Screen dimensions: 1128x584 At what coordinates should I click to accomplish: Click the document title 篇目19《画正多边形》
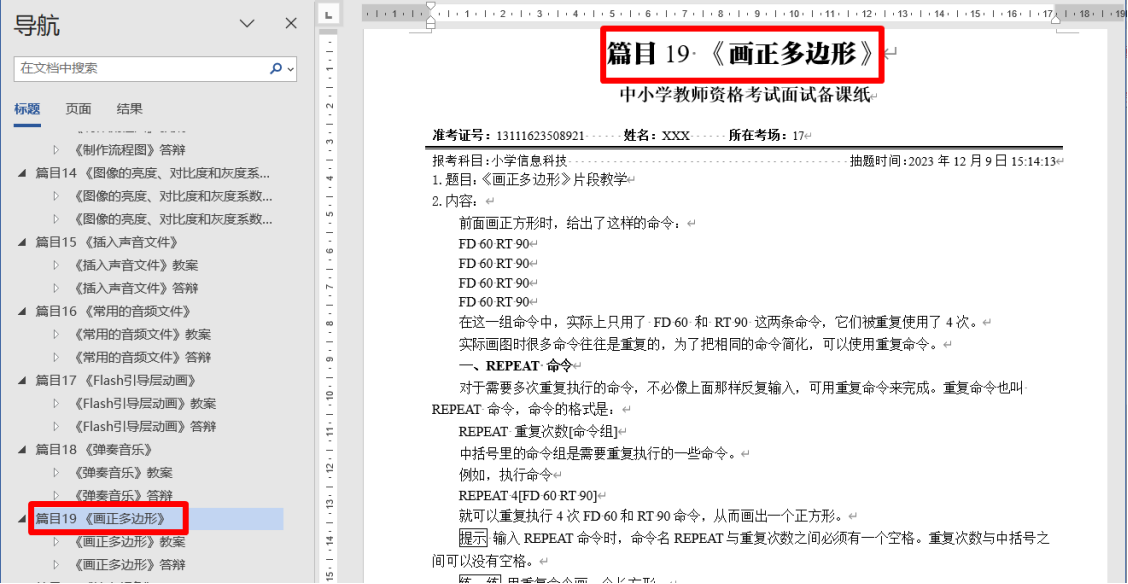[x=743, y=54]
